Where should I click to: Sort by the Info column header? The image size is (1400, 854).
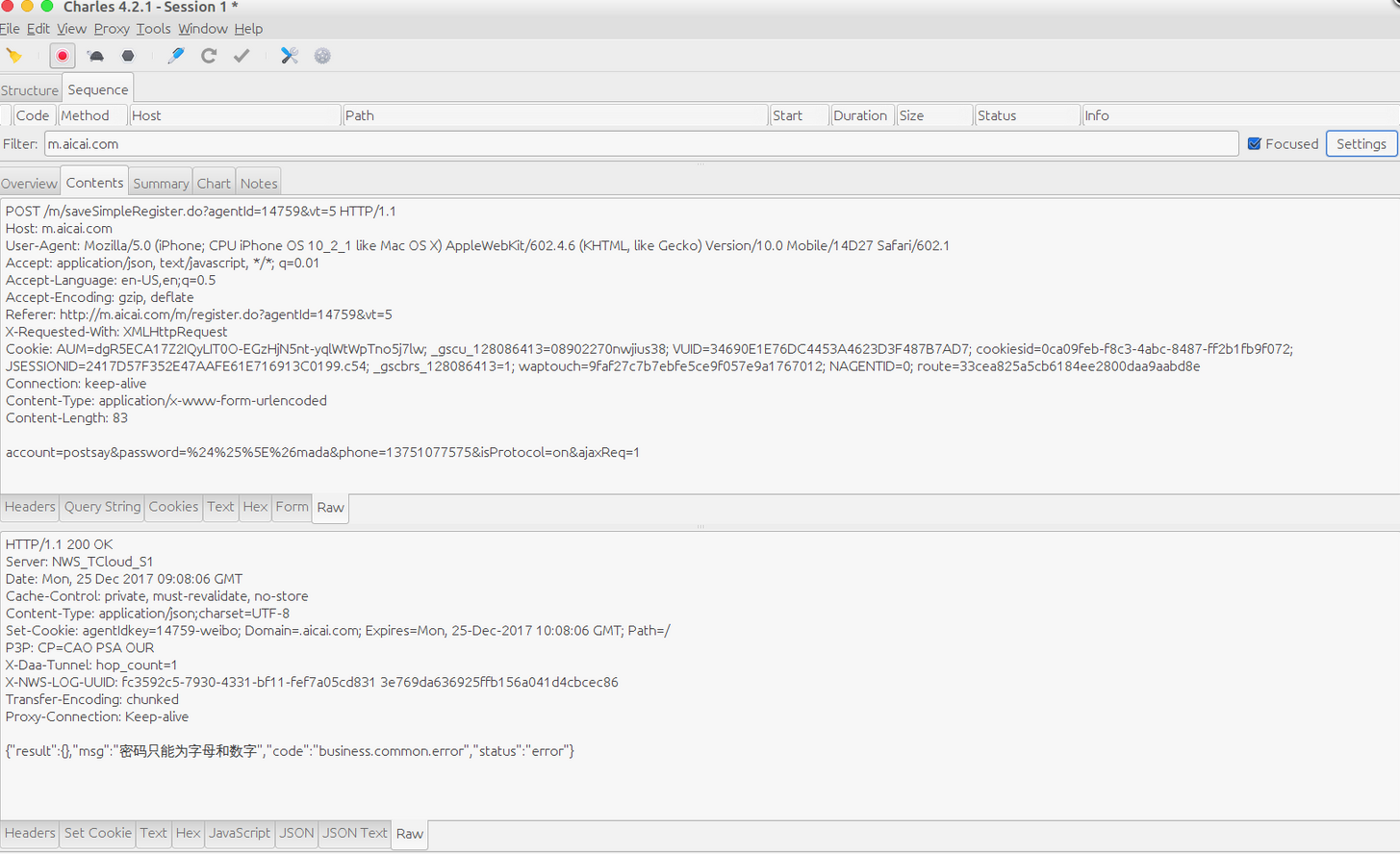point(1239,115)
